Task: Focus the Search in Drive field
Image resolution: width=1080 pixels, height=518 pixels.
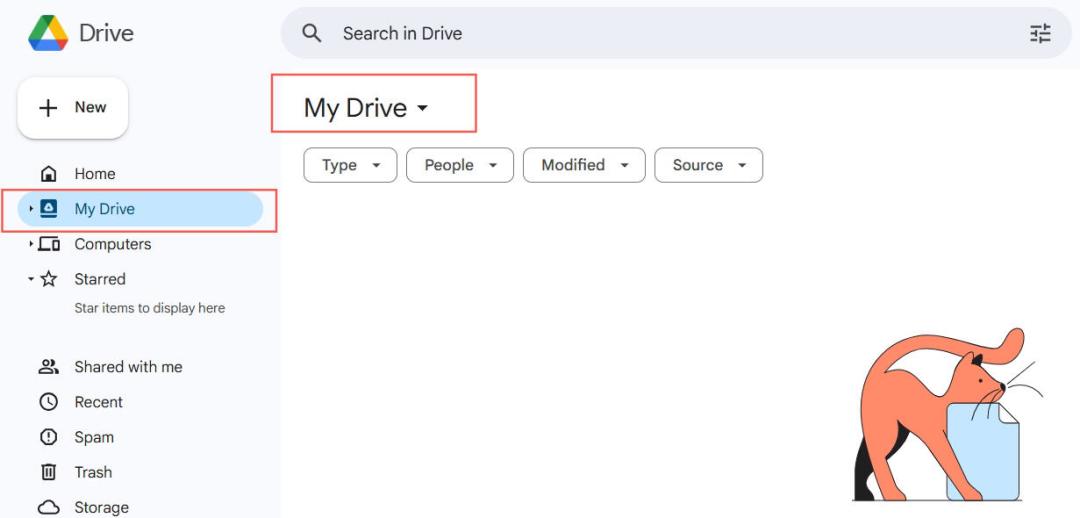Action: pyautogui.click(x=676, y=33)
